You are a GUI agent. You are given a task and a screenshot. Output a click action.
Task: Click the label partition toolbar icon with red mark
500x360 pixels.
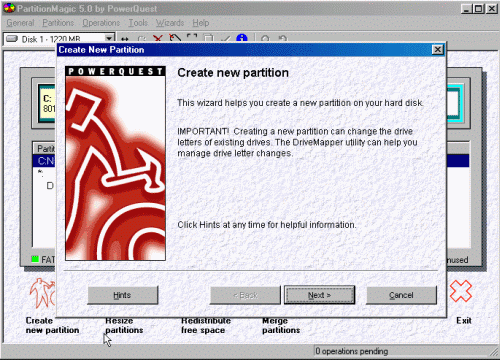[175, 38]
